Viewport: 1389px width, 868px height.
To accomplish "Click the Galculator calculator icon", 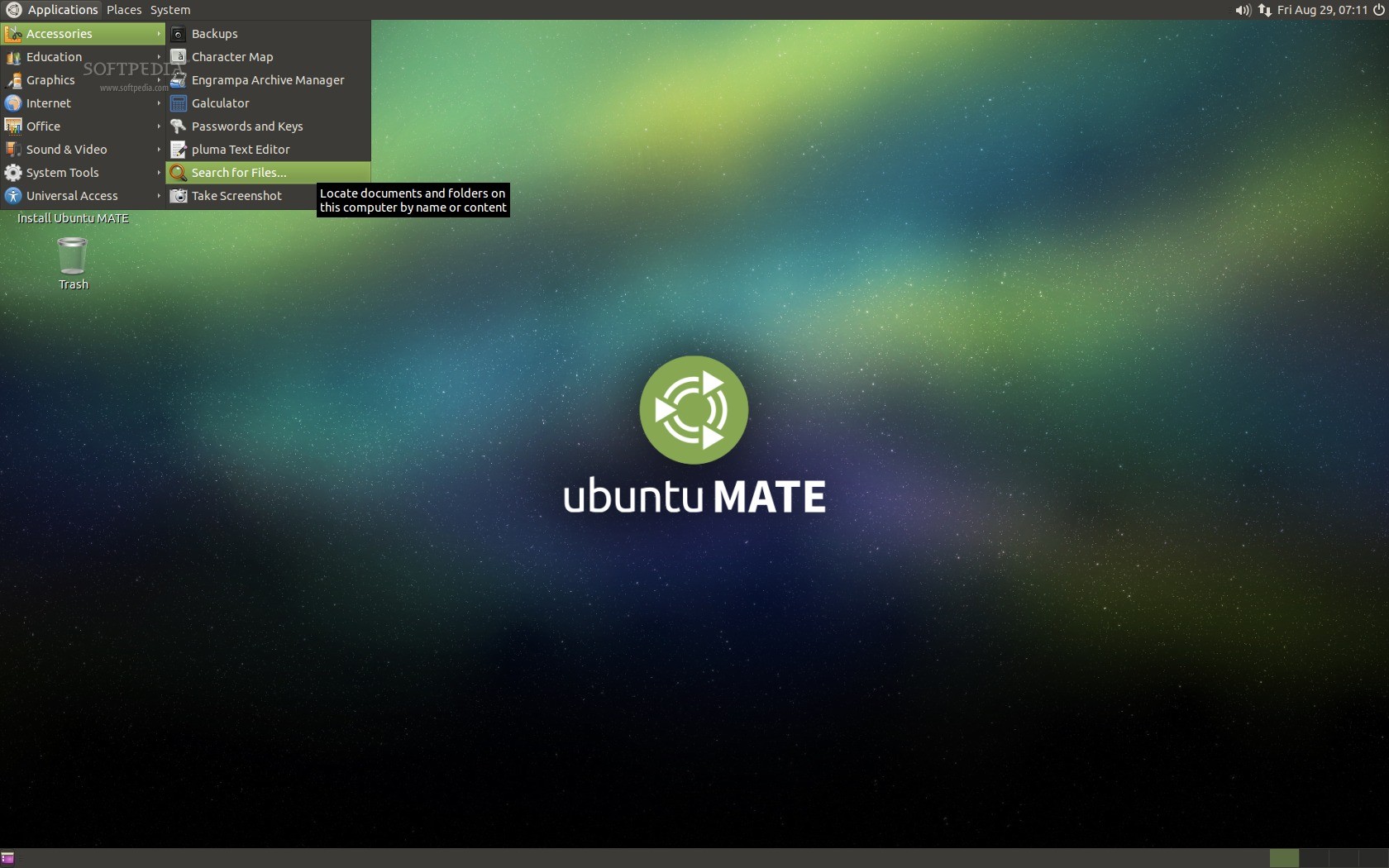I will 179,103.
